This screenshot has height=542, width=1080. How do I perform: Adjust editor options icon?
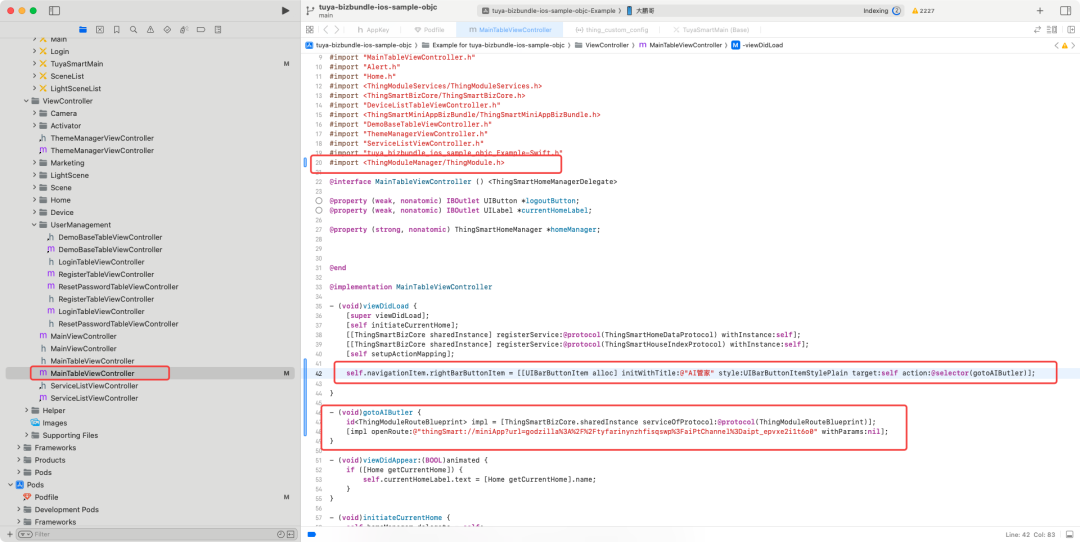[1052, 30]
